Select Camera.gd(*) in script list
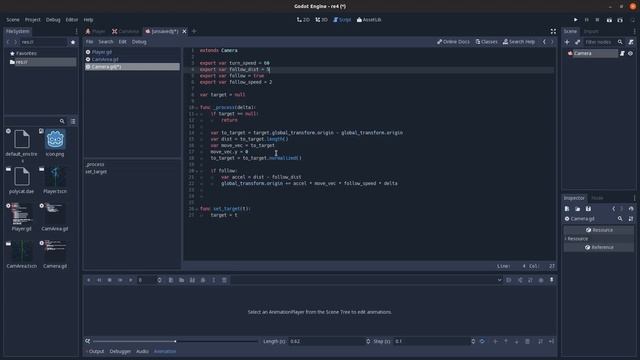Screen dimensions: 640x360 click(x=132, y=67)
